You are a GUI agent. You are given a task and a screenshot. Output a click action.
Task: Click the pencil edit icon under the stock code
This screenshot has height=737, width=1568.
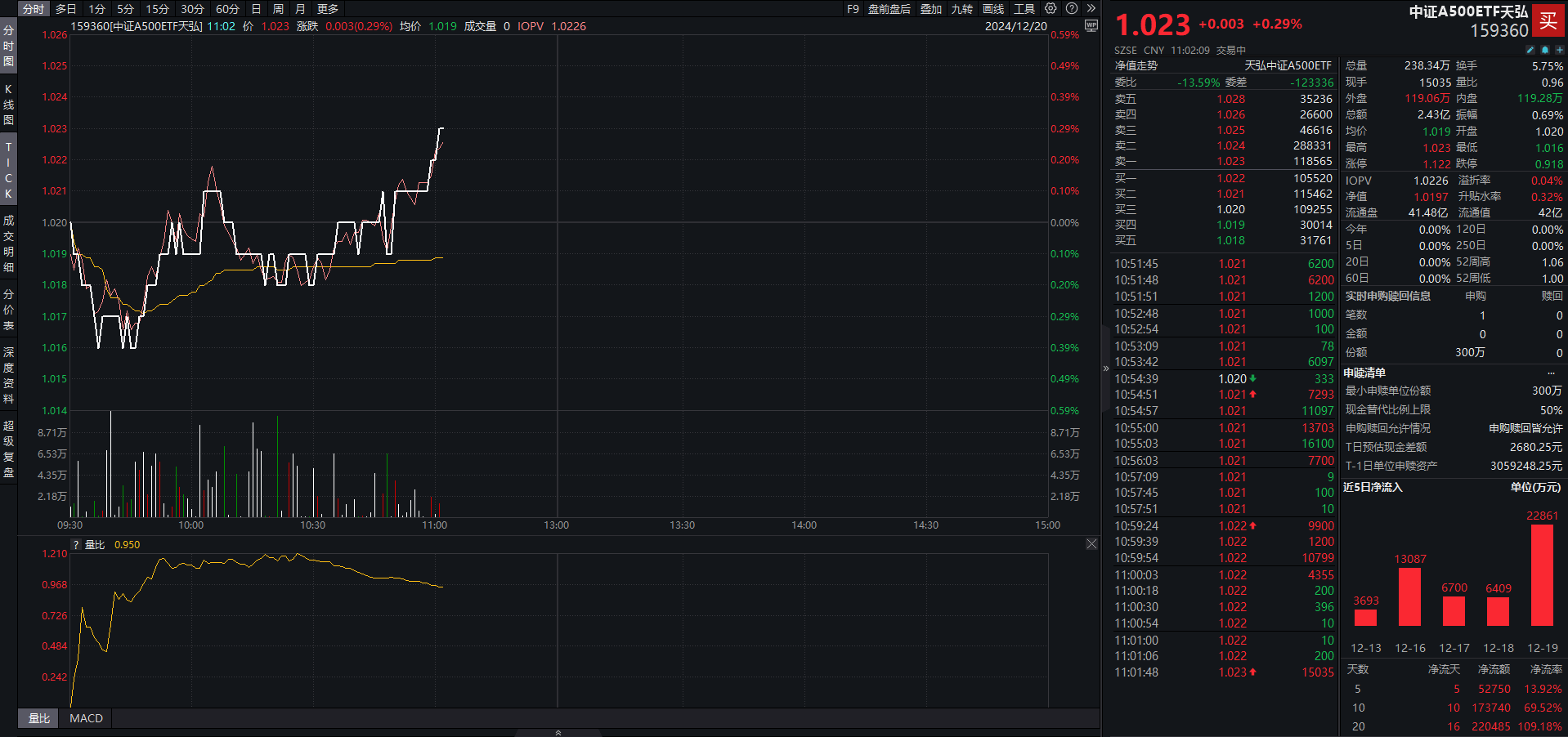[1530, 50]
